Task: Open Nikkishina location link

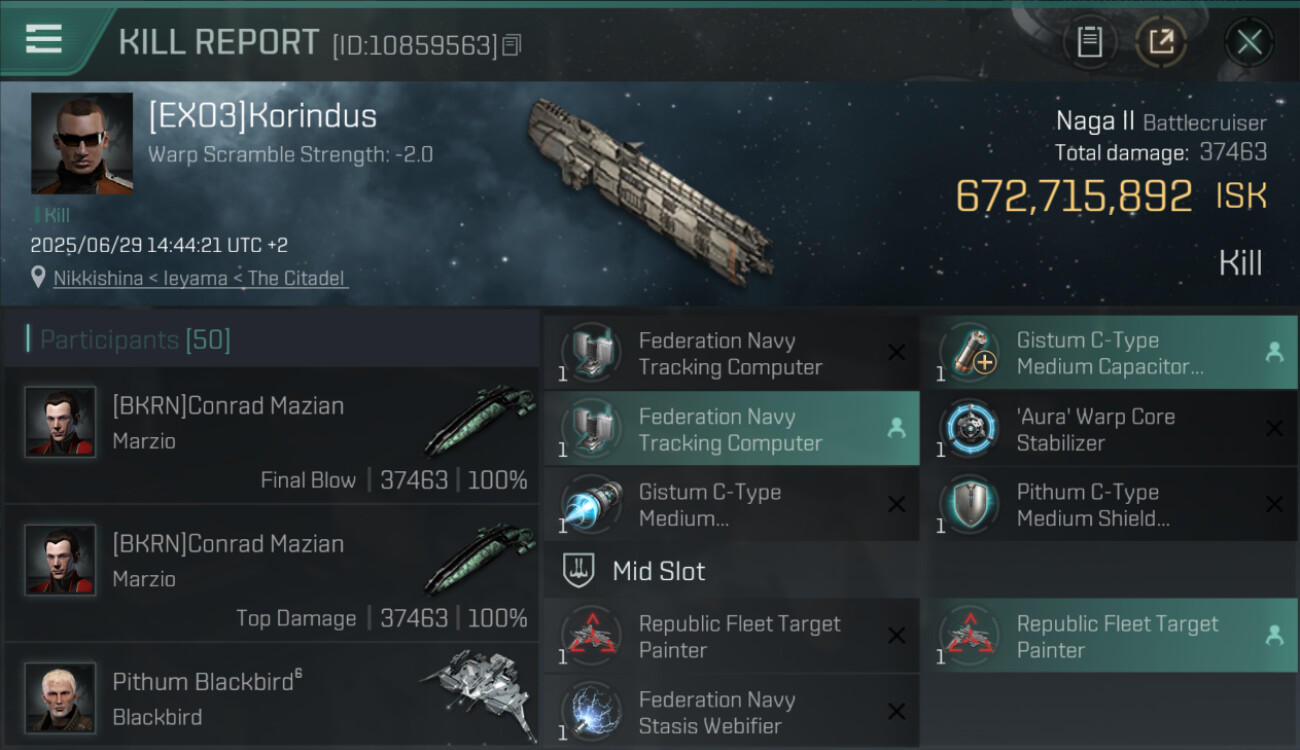Action: [200, 278]
